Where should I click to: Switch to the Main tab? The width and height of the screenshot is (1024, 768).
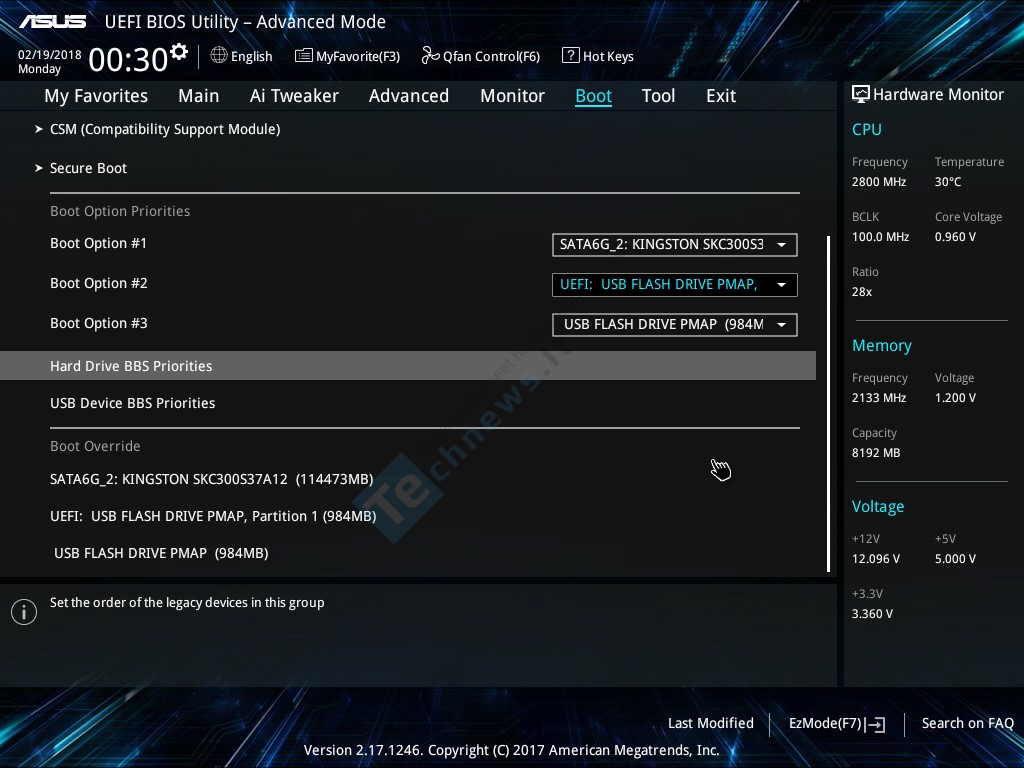(x=199, y=96)
